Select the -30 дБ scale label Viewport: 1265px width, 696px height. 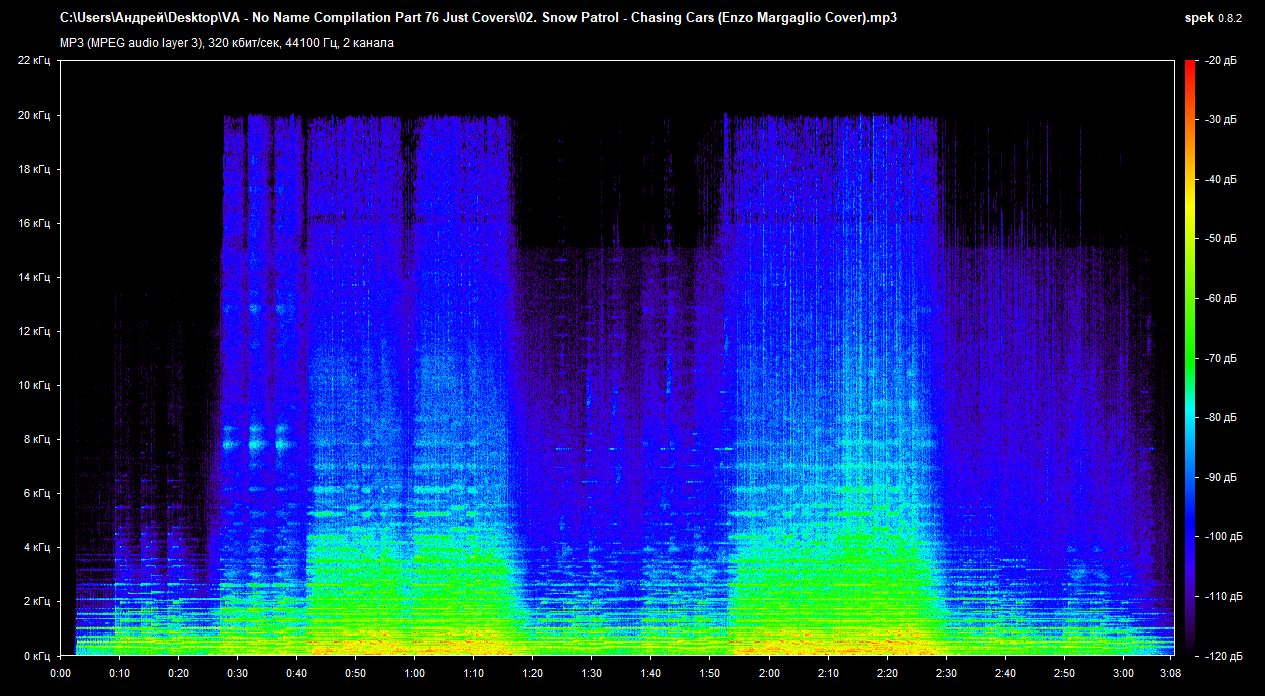point(1221,120)
